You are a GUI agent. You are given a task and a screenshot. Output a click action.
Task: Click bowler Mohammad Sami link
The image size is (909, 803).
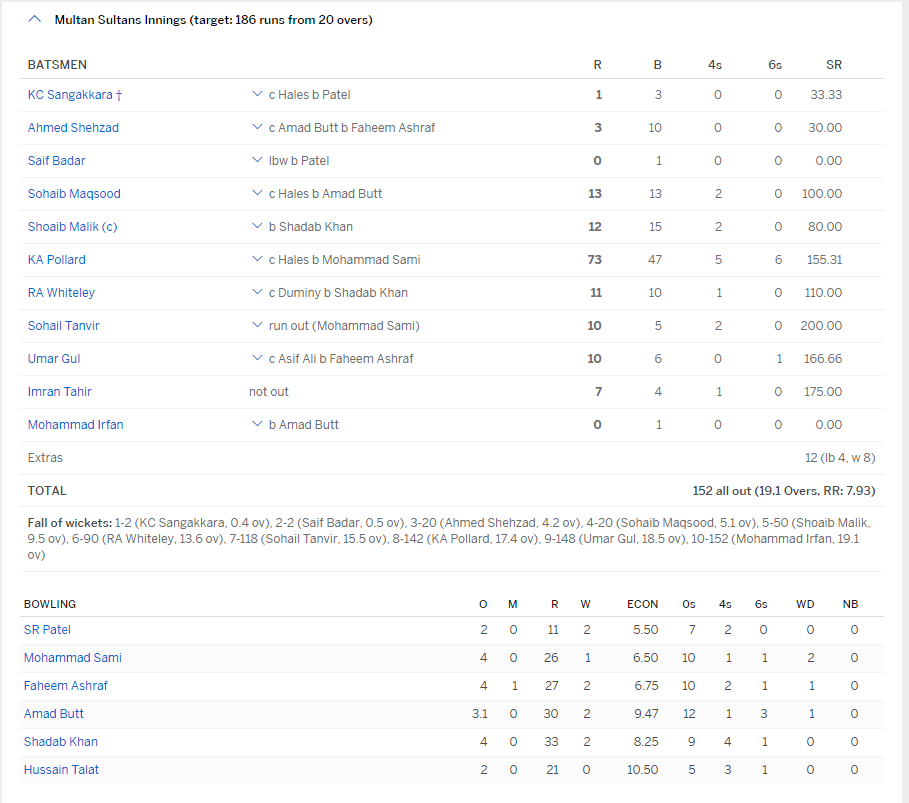pos(73,658)
